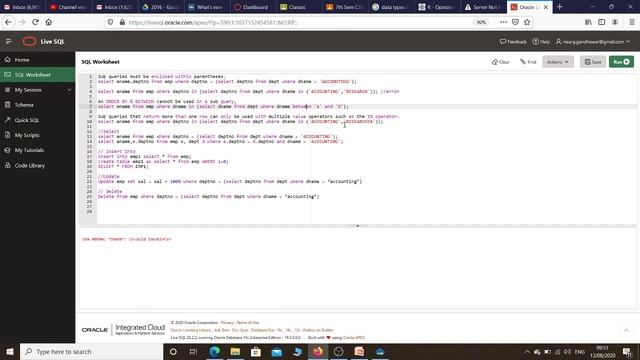Reload the browser page
640x360 pixels.
[x=36, y=22]
